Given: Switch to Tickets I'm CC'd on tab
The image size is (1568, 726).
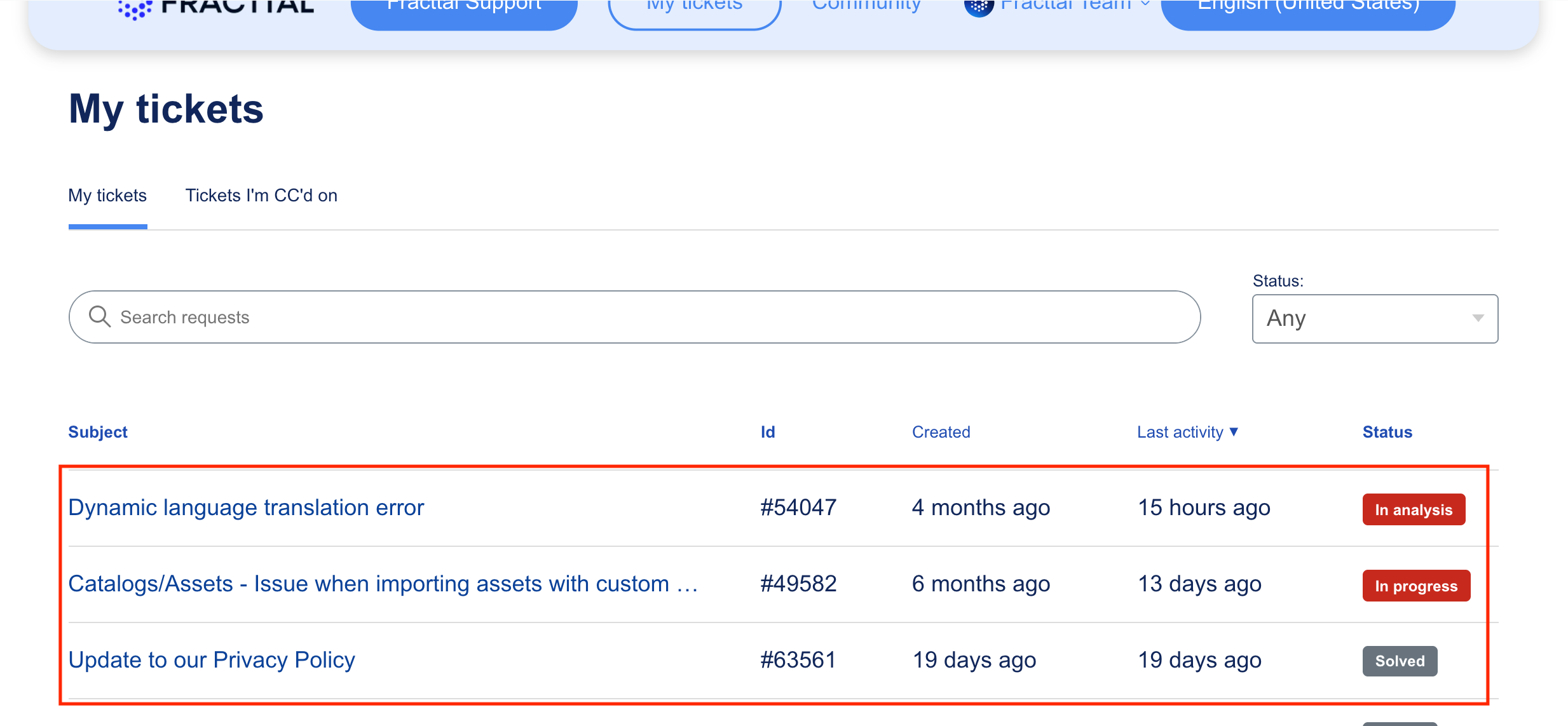Looking at the screenshot, I should pyautogui.click(x=261, y=196).
